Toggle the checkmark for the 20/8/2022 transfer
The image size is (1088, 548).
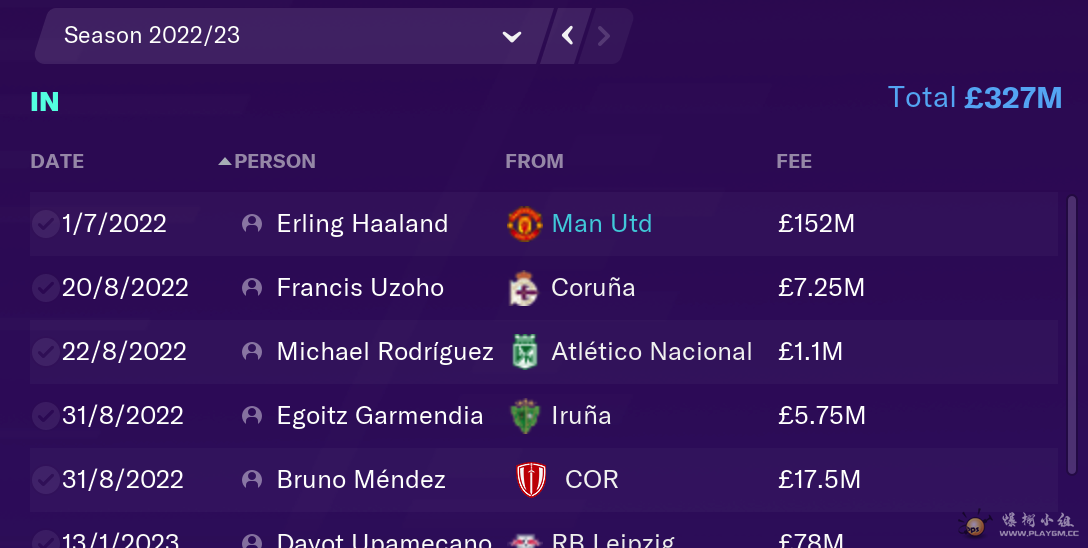pos(45,288)
